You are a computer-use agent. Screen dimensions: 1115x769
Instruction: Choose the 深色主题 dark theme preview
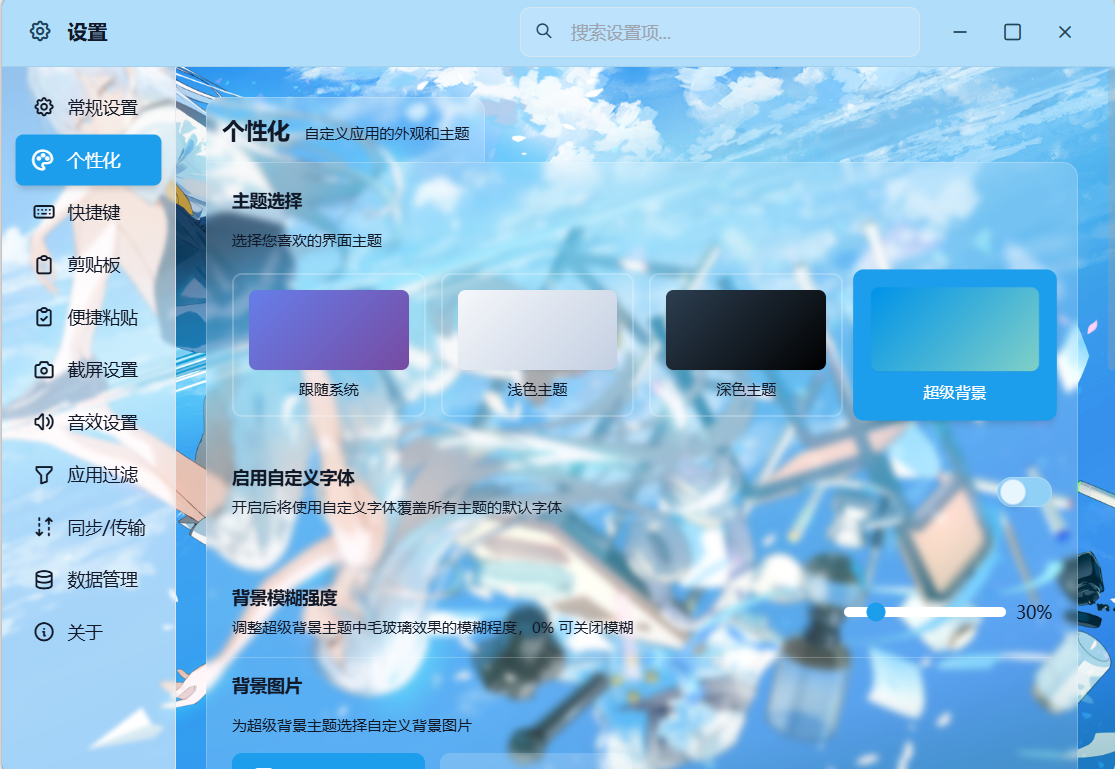click(746, 329)
